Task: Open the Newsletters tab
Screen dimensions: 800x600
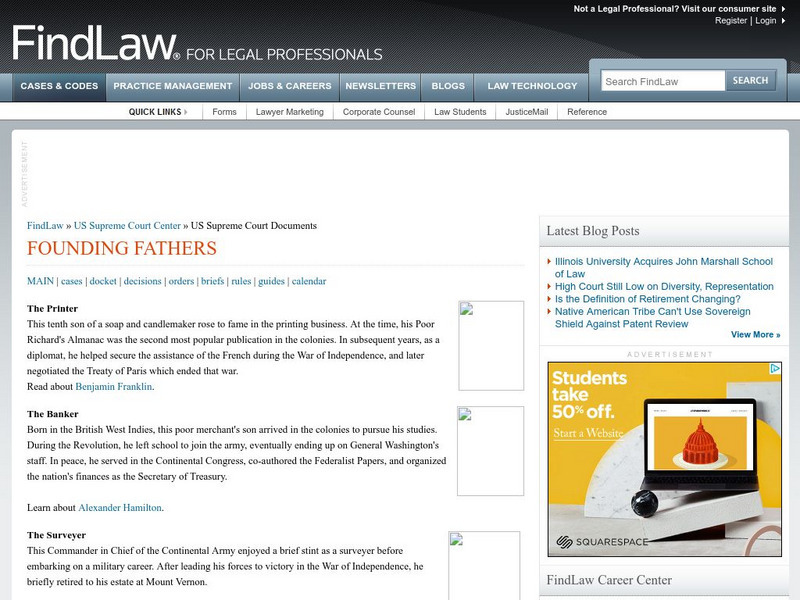Action: (x=381, y=86)
